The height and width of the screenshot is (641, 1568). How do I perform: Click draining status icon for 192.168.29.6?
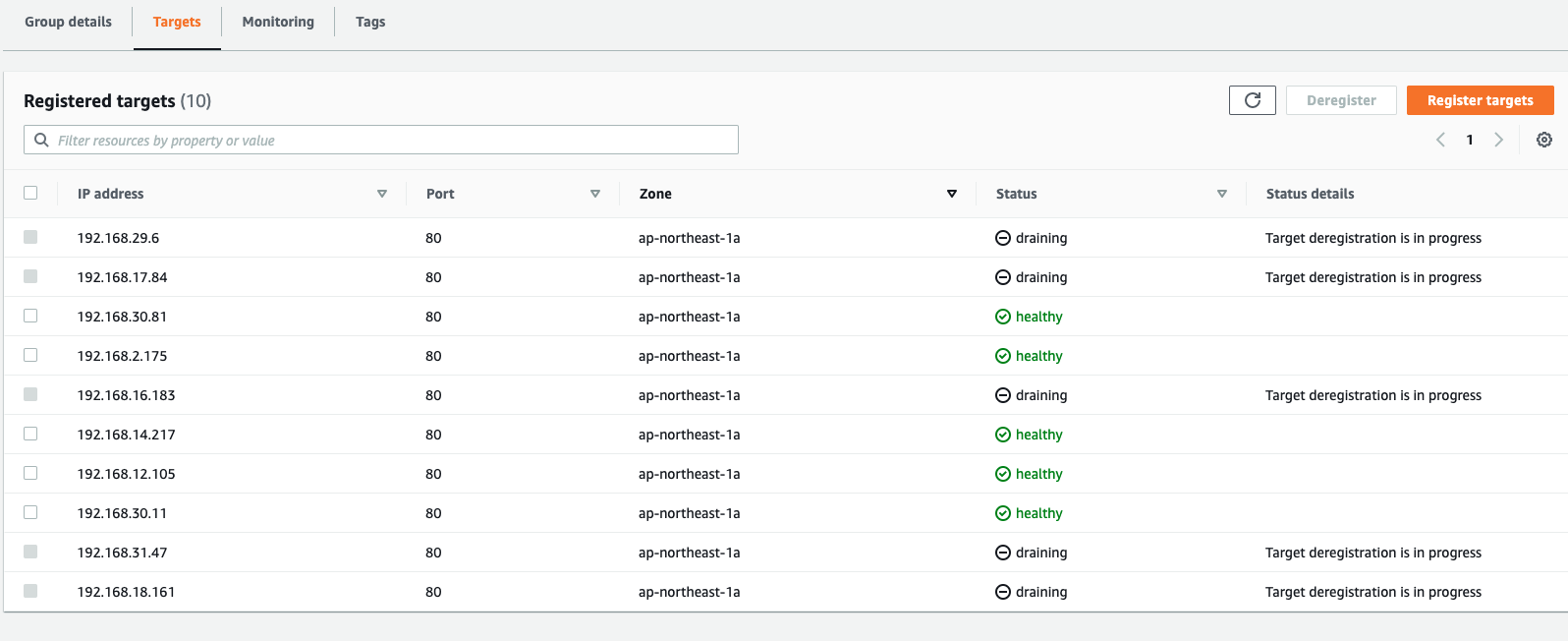[1003, 238]
